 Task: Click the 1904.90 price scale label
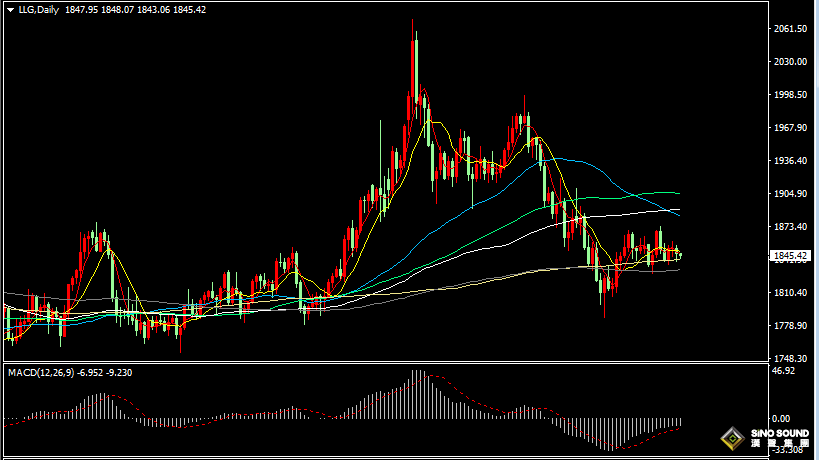pos(790,194)
